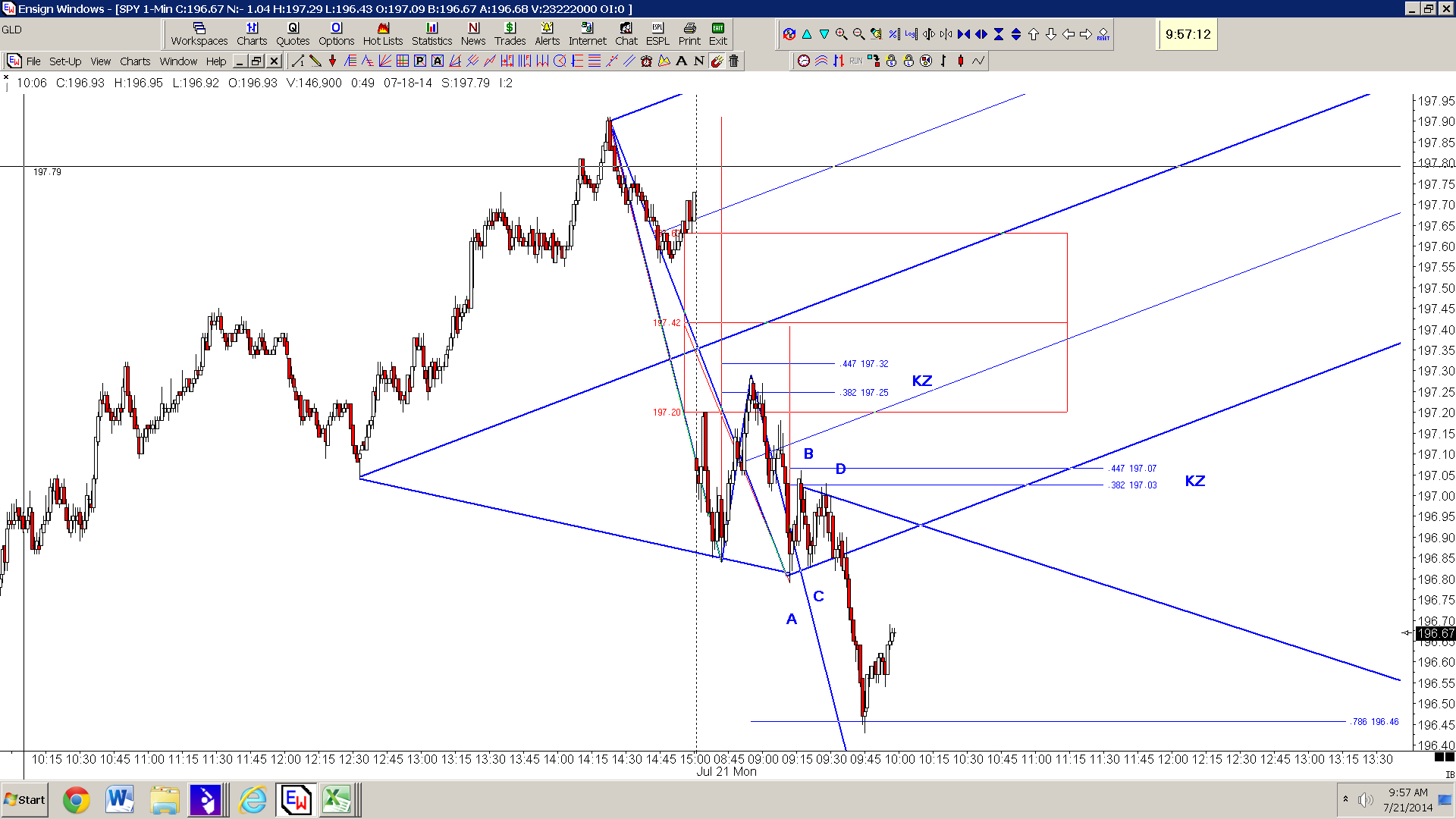Viewport: 1456px width, 819px height.
Task: Select the letter A text annotation tool
Action: [681, 61]
